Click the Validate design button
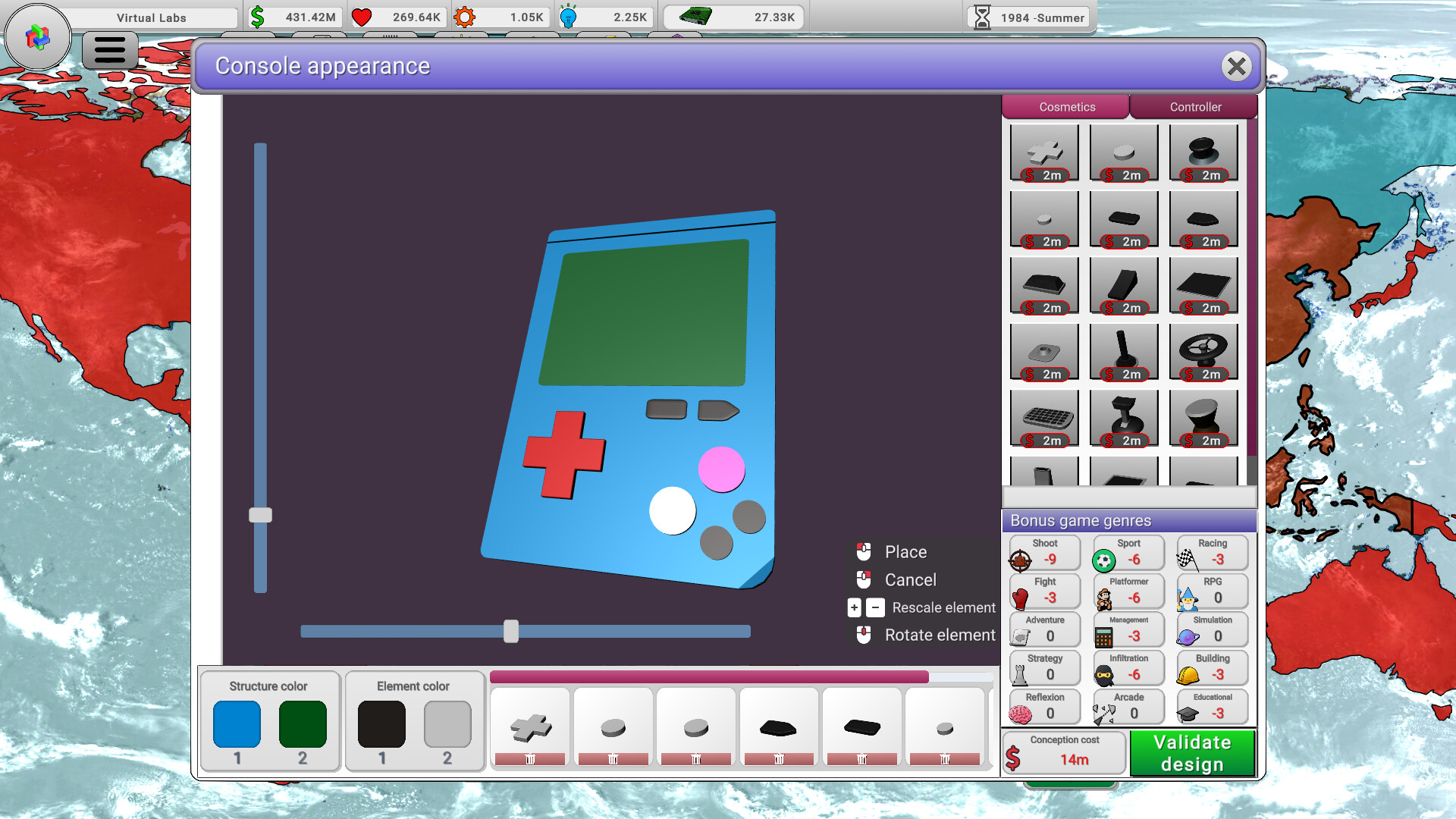The height and width of the screenshot is (819, 1456). click(1191, 753)
